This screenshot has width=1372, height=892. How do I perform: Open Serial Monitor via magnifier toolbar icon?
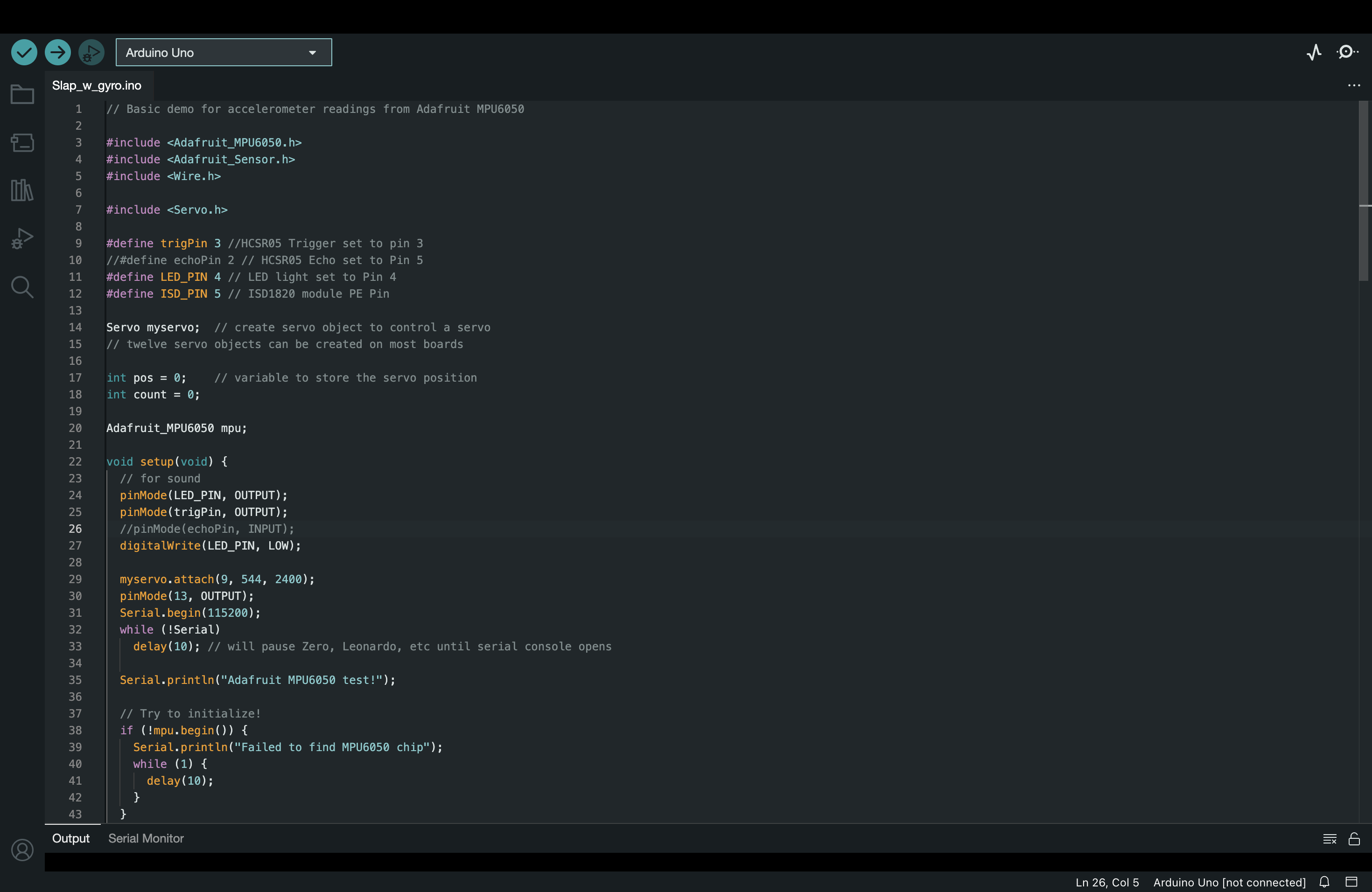1347,52
